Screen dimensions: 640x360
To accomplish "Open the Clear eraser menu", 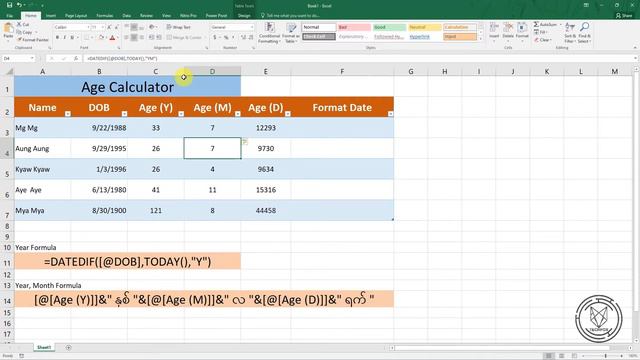I will (543, 40).
